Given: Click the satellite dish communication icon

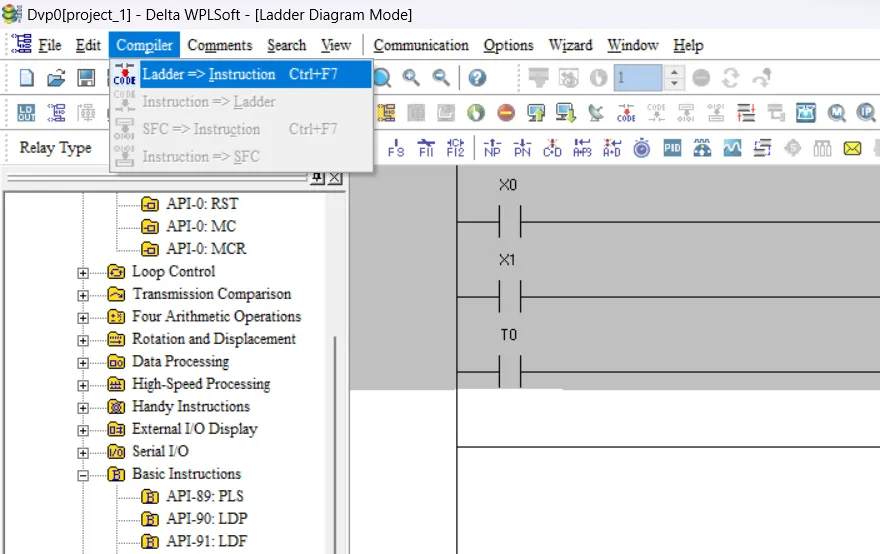Looking at the screenshot, I should (x=596, y=113).
